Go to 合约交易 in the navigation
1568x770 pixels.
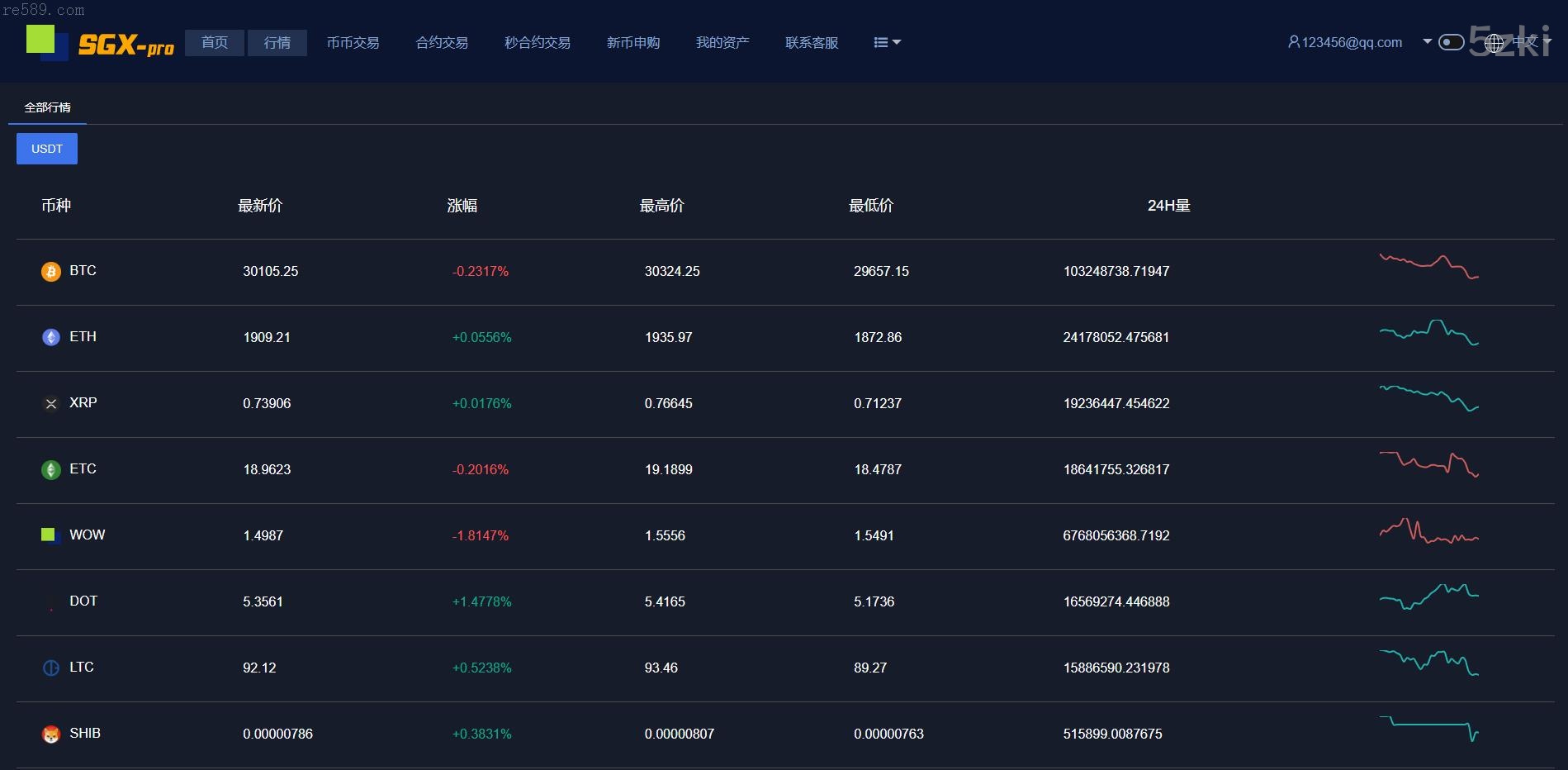tap(442, 43)
